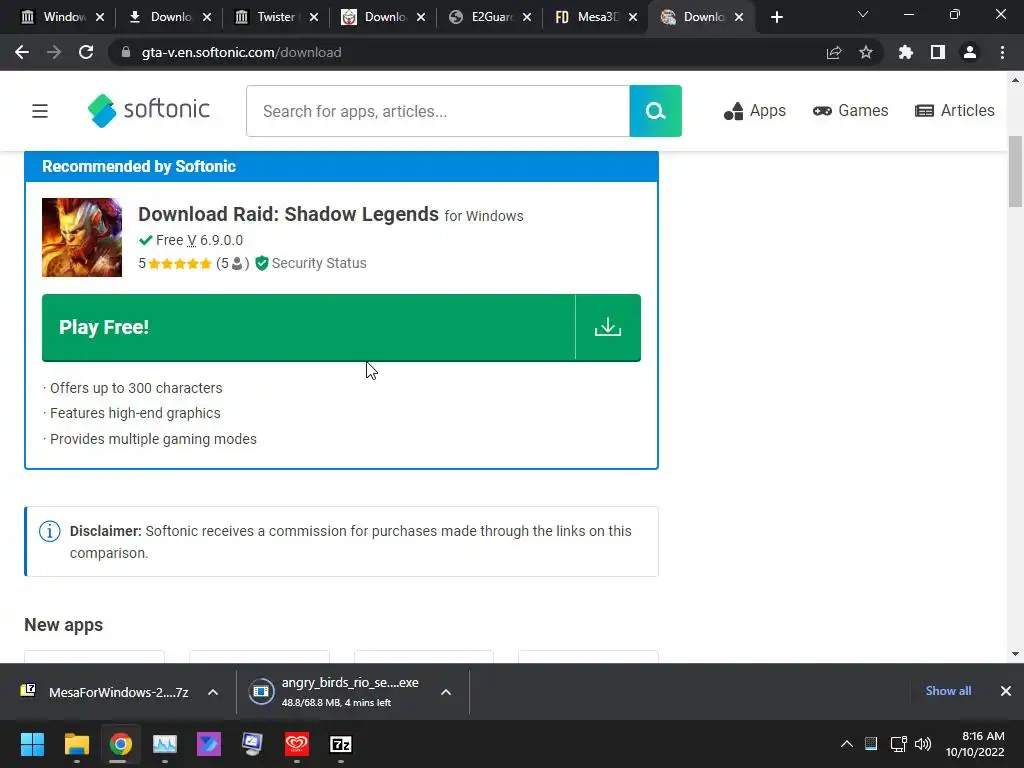Open the Articles section
The image size is (1024, 768).
tap(954, 110)
